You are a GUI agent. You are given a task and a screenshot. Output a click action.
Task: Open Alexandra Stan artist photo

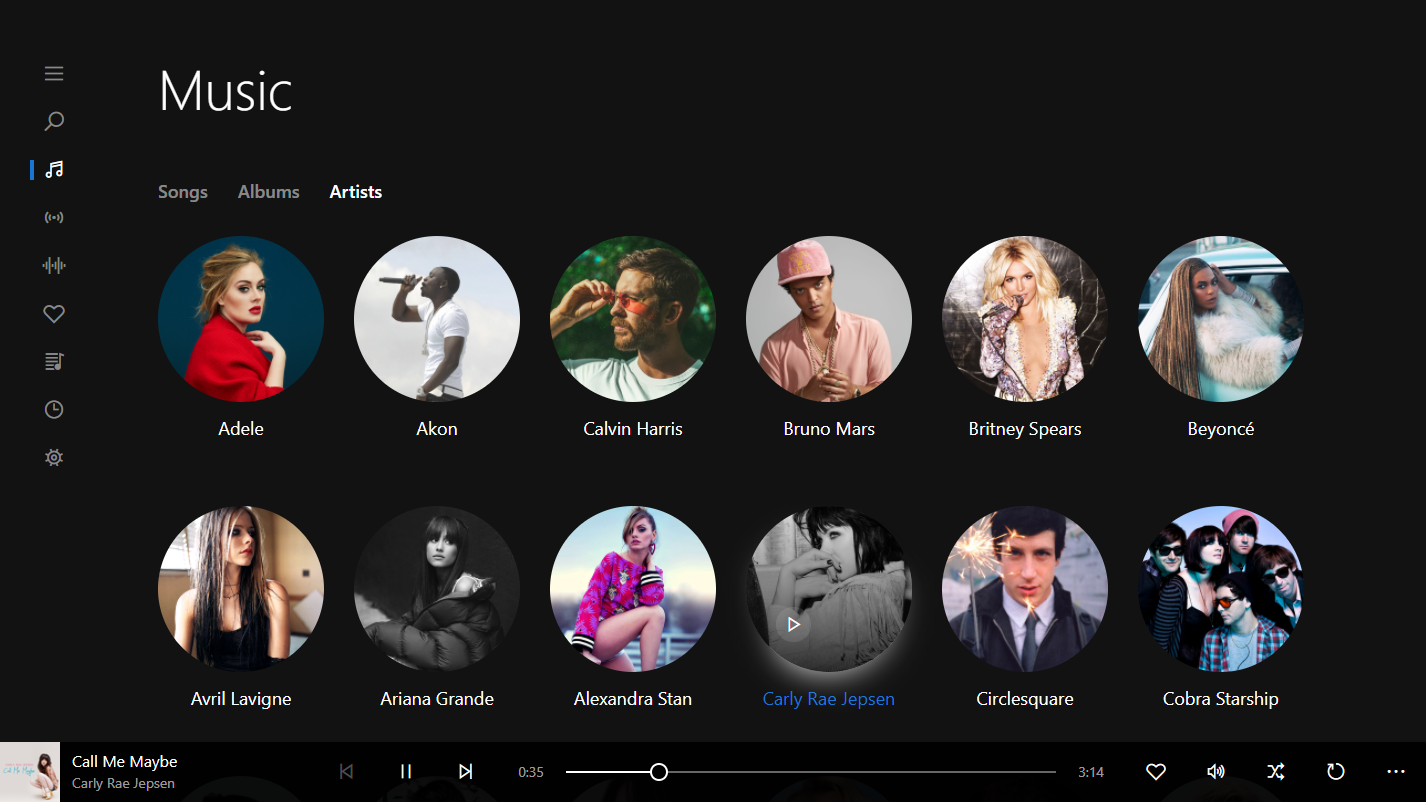pyautogui.click(x=633, y=589)
